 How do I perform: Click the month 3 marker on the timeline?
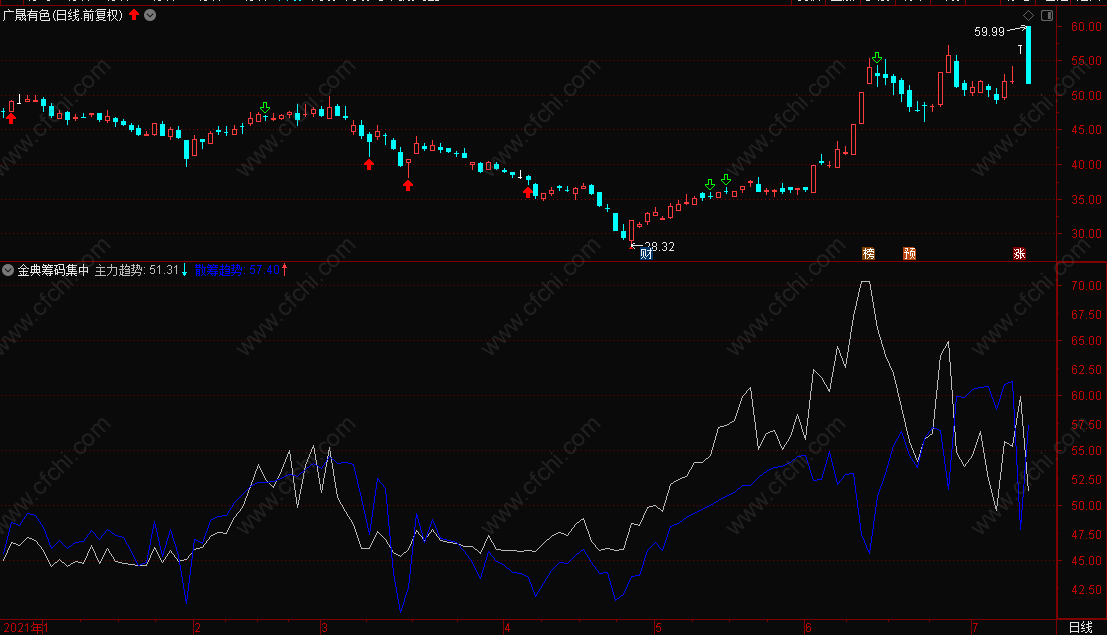[x=324, y=628]
